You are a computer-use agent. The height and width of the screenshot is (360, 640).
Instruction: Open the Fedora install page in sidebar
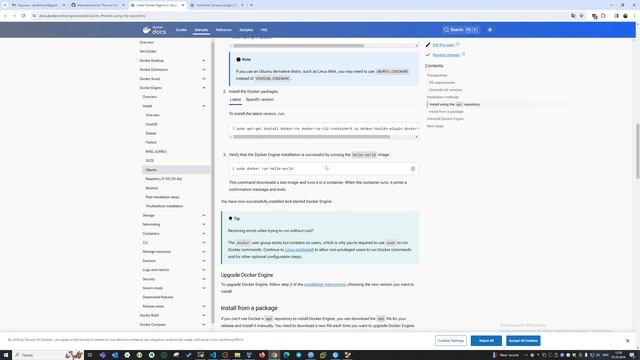click(x=151, y=142)
